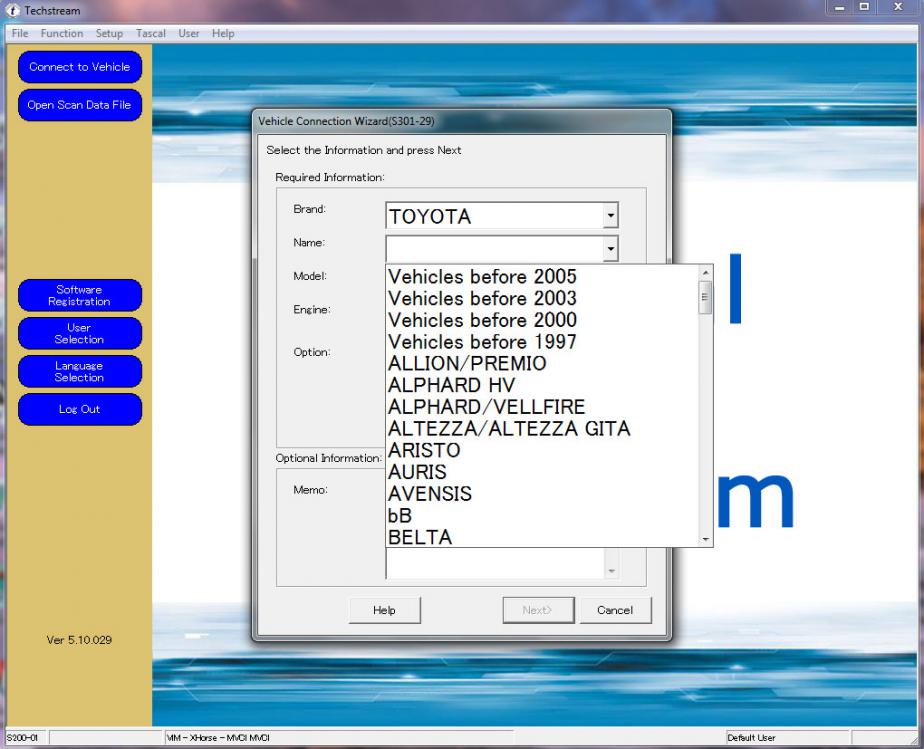Click the Next> button in wizard

coord(538,611)
